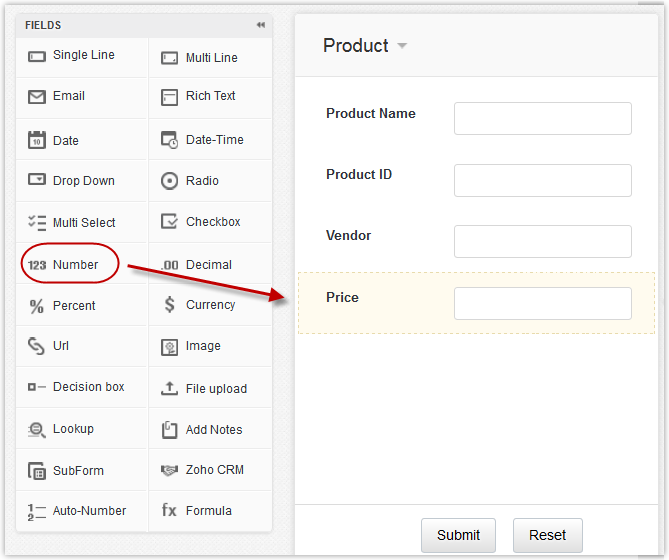Select the Number field in list
The width and height of the screenshot is (669, 560).
(x=75, y=265)
